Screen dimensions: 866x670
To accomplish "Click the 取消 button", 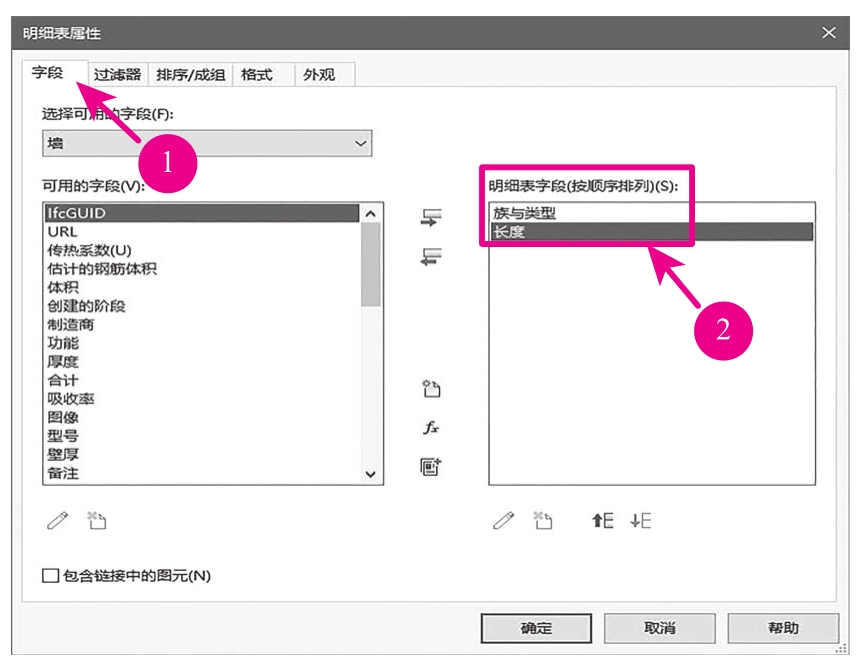I will click(x=660, y=628).
